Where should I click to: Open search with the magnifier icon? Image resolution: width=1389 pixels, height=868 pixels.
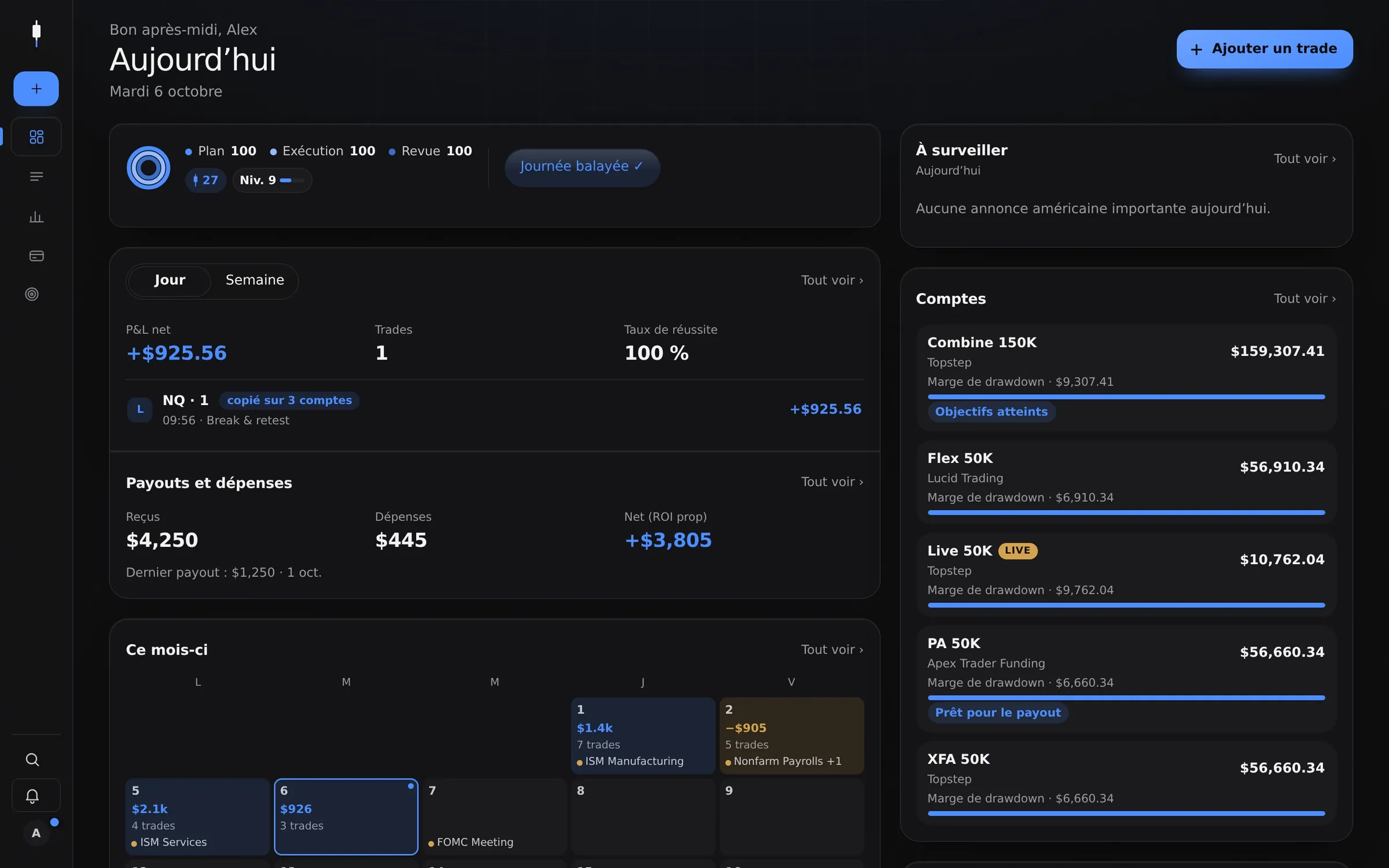click(32, 759)
